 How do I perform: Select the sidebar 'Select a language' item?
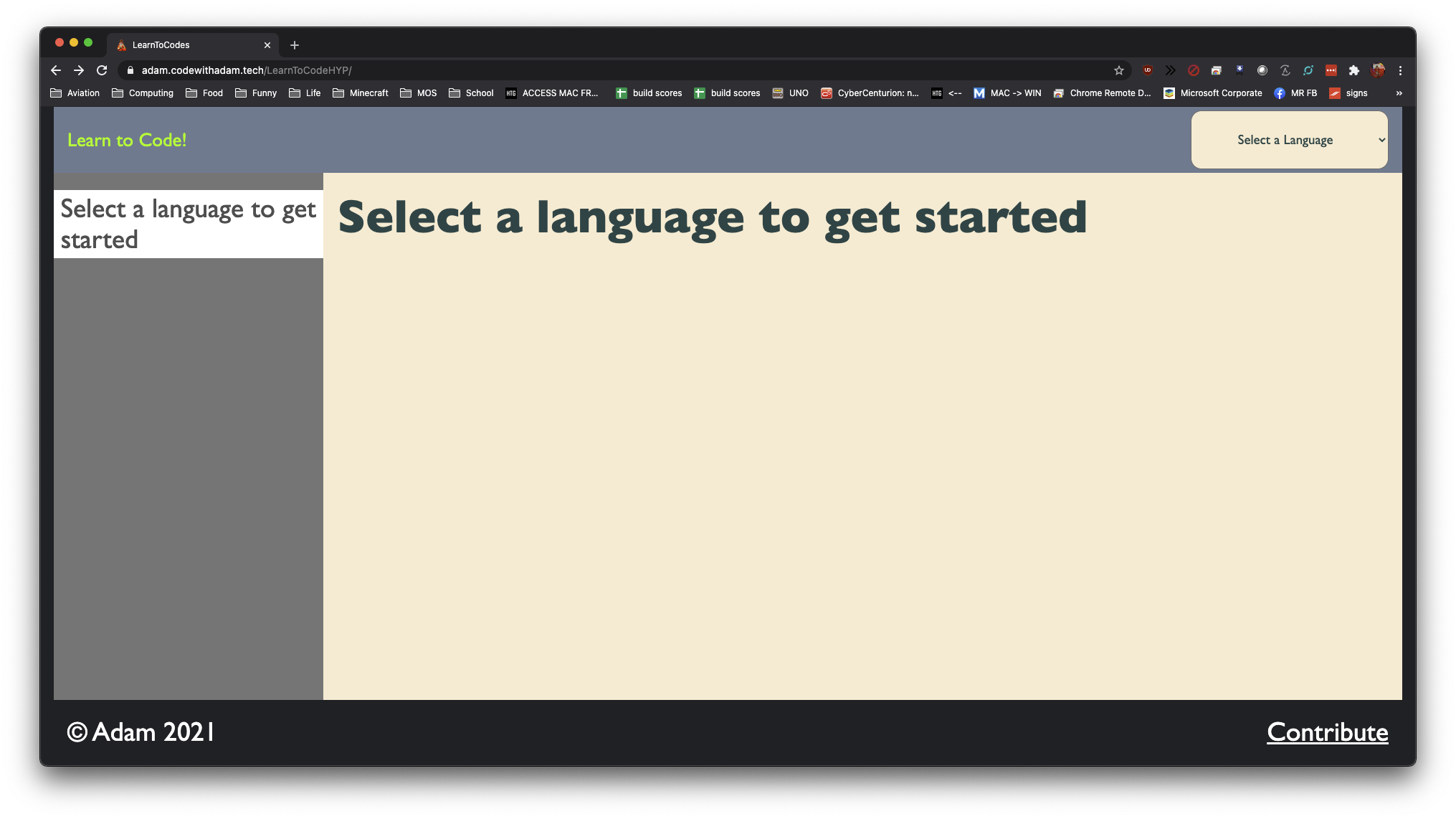[188, 224]
